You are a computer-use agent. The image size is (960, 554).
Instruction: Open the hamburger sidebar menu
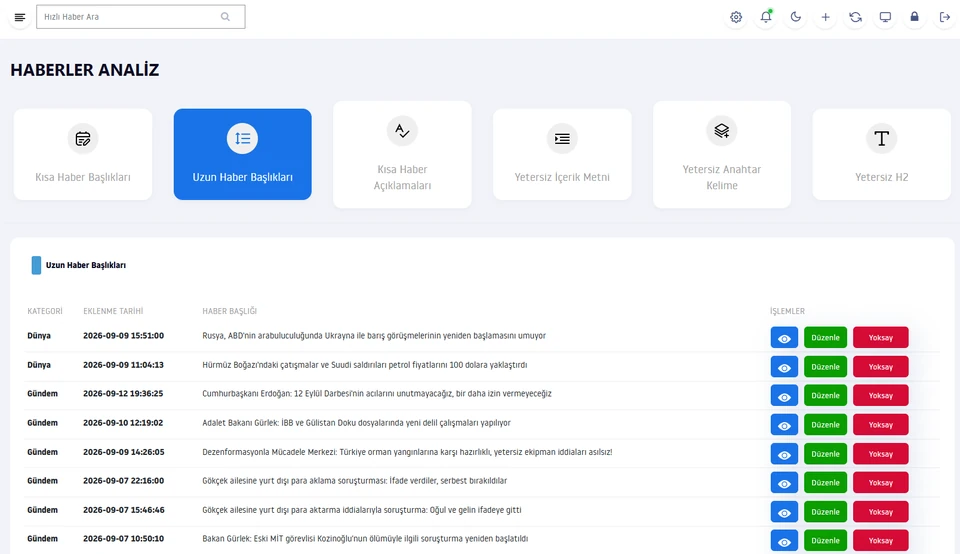coord(20,17)
